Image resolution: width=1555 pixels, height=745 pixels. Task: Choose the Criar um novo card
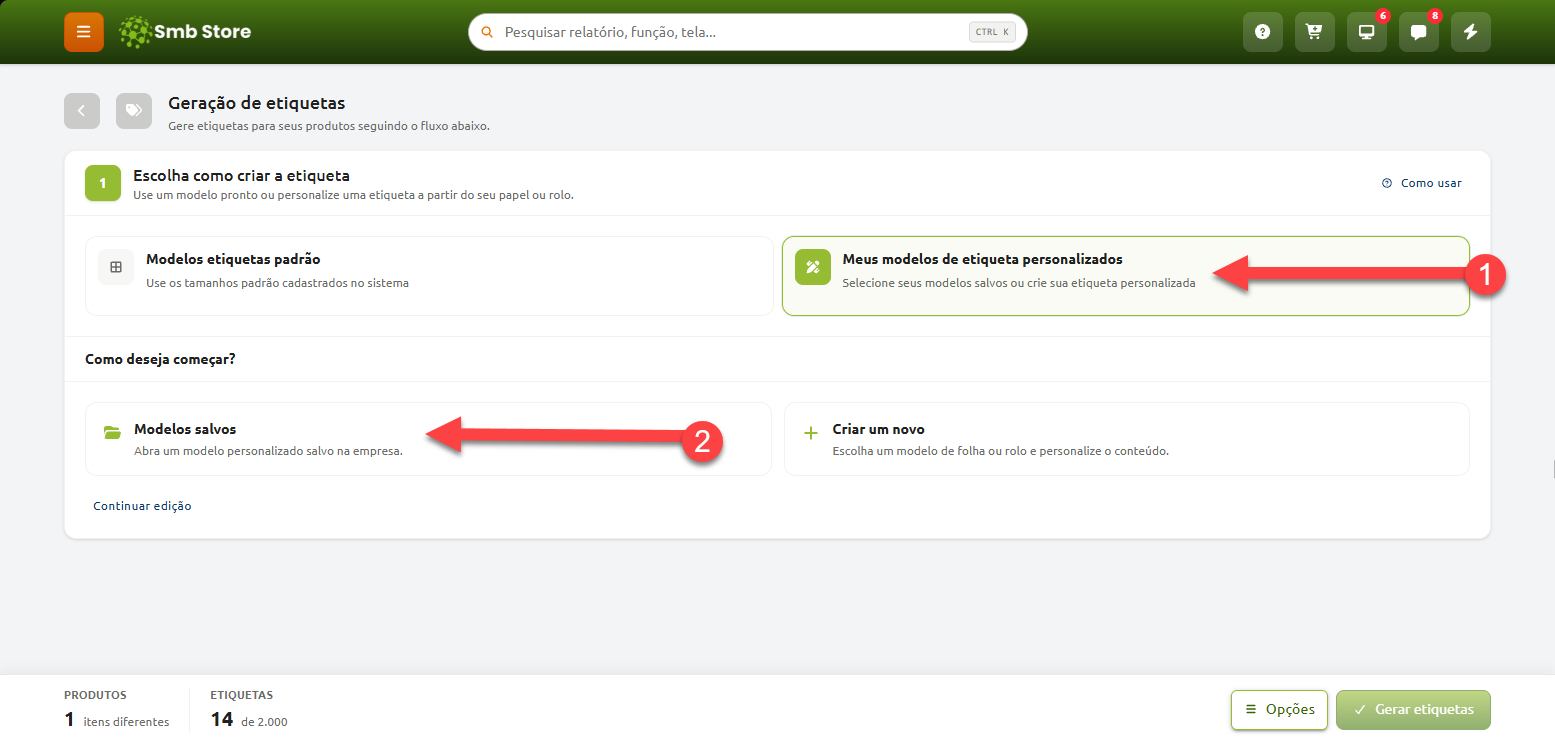click(x=1127, y=439)
